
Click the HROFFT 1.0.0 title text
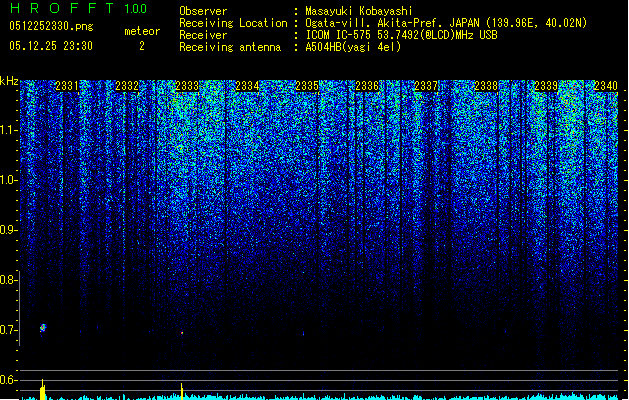[x=79, y=8]
